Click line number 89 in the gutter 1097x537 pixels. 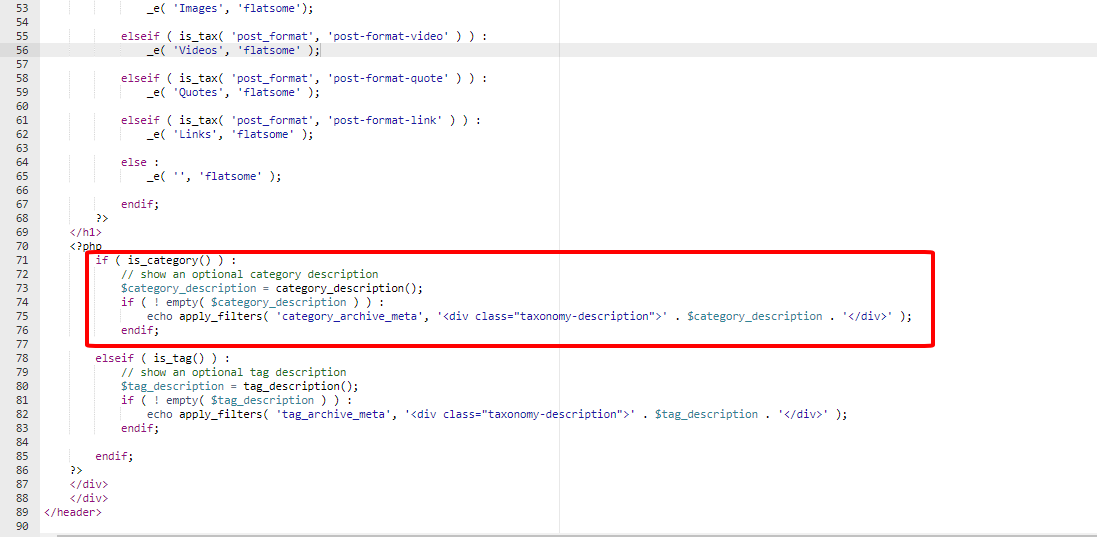tap(21, 512)
